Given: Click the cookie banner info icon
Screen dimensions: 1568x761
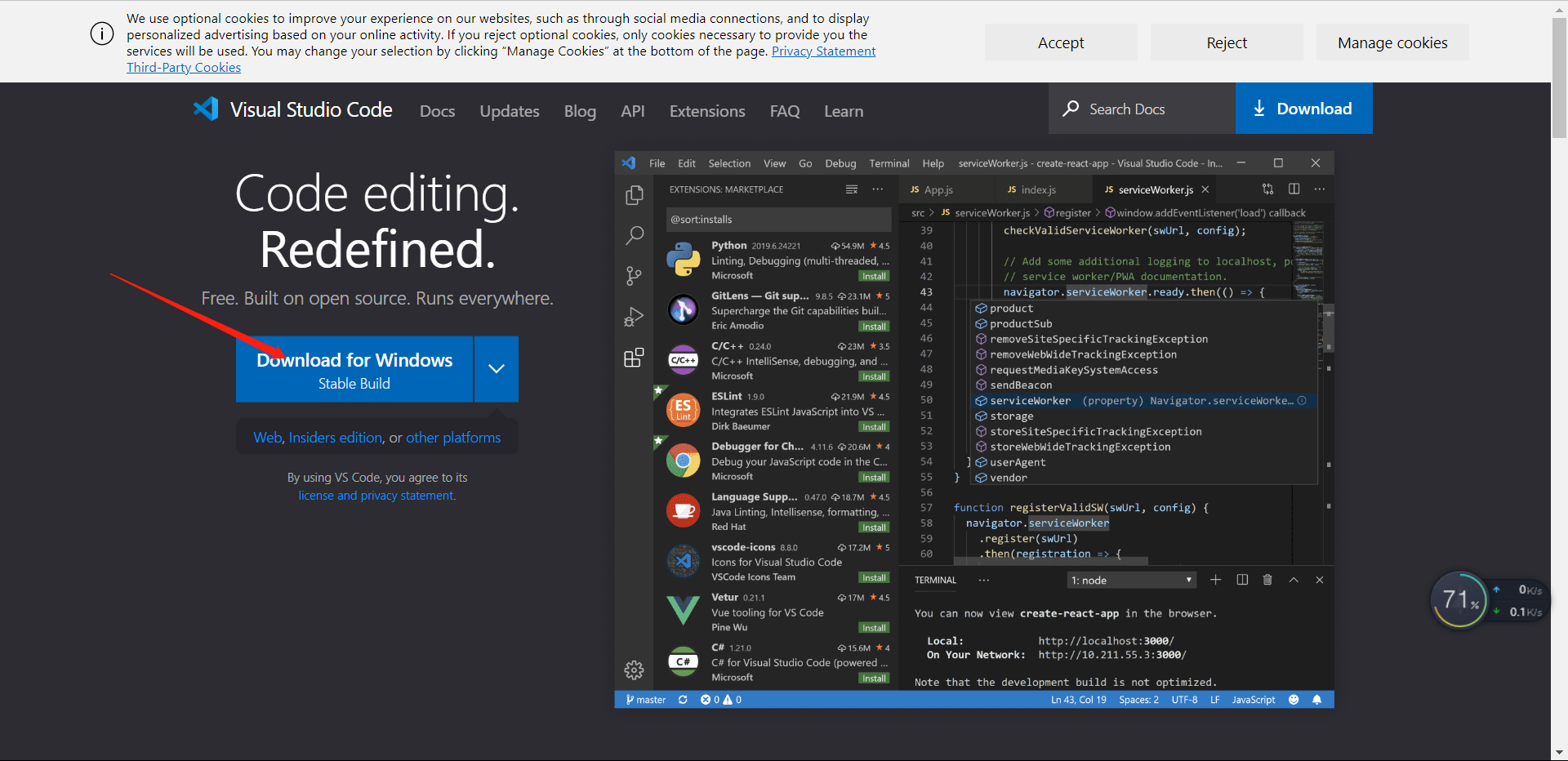Looking at the screenshot, I should tap(102, 33).
